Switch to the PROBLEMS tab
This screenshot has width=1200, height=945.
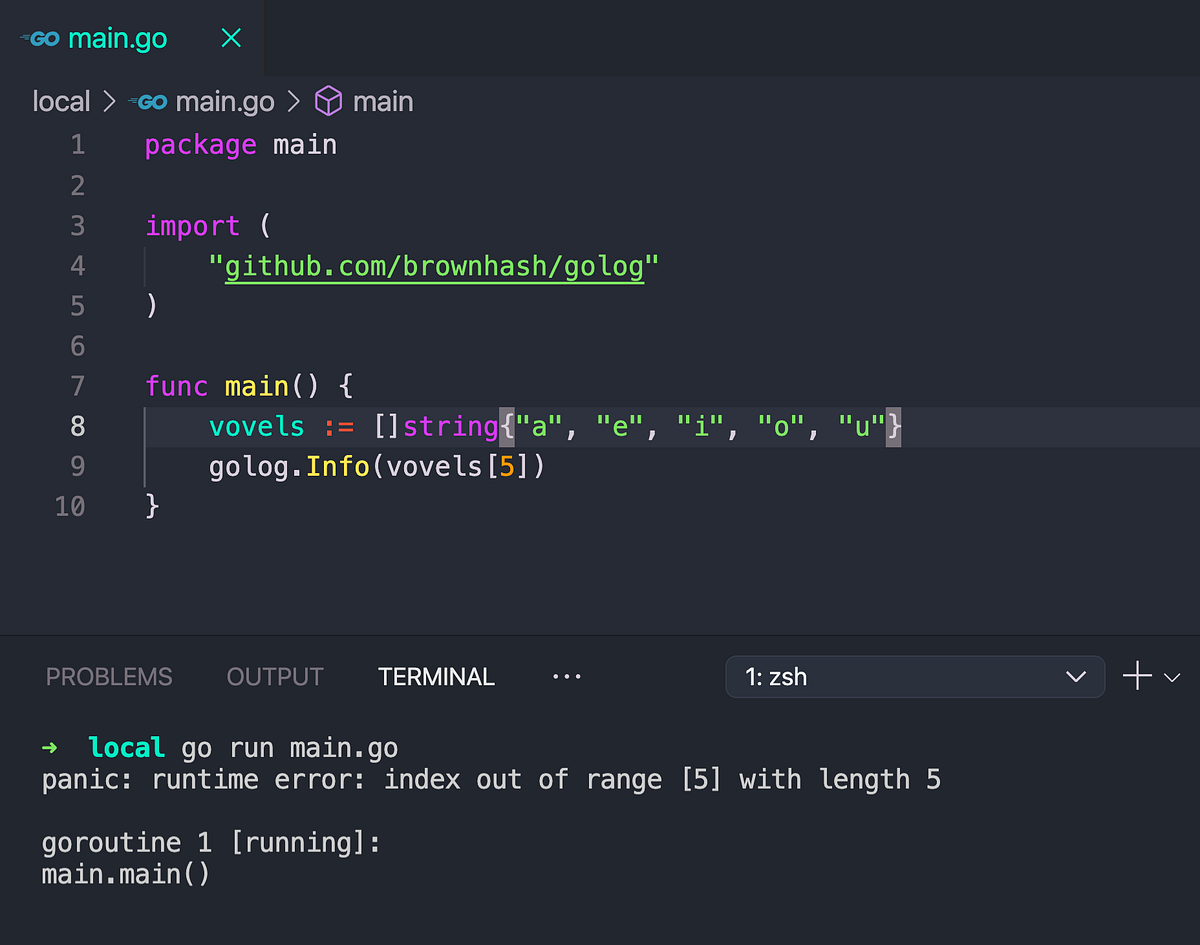coord(109,676)
